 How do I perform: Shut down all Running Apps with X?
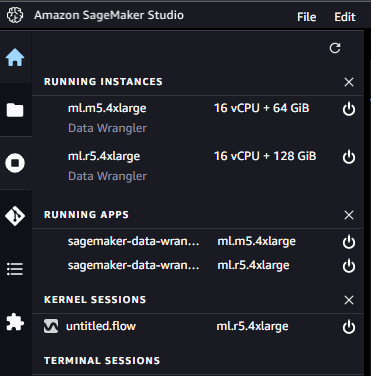349,215
